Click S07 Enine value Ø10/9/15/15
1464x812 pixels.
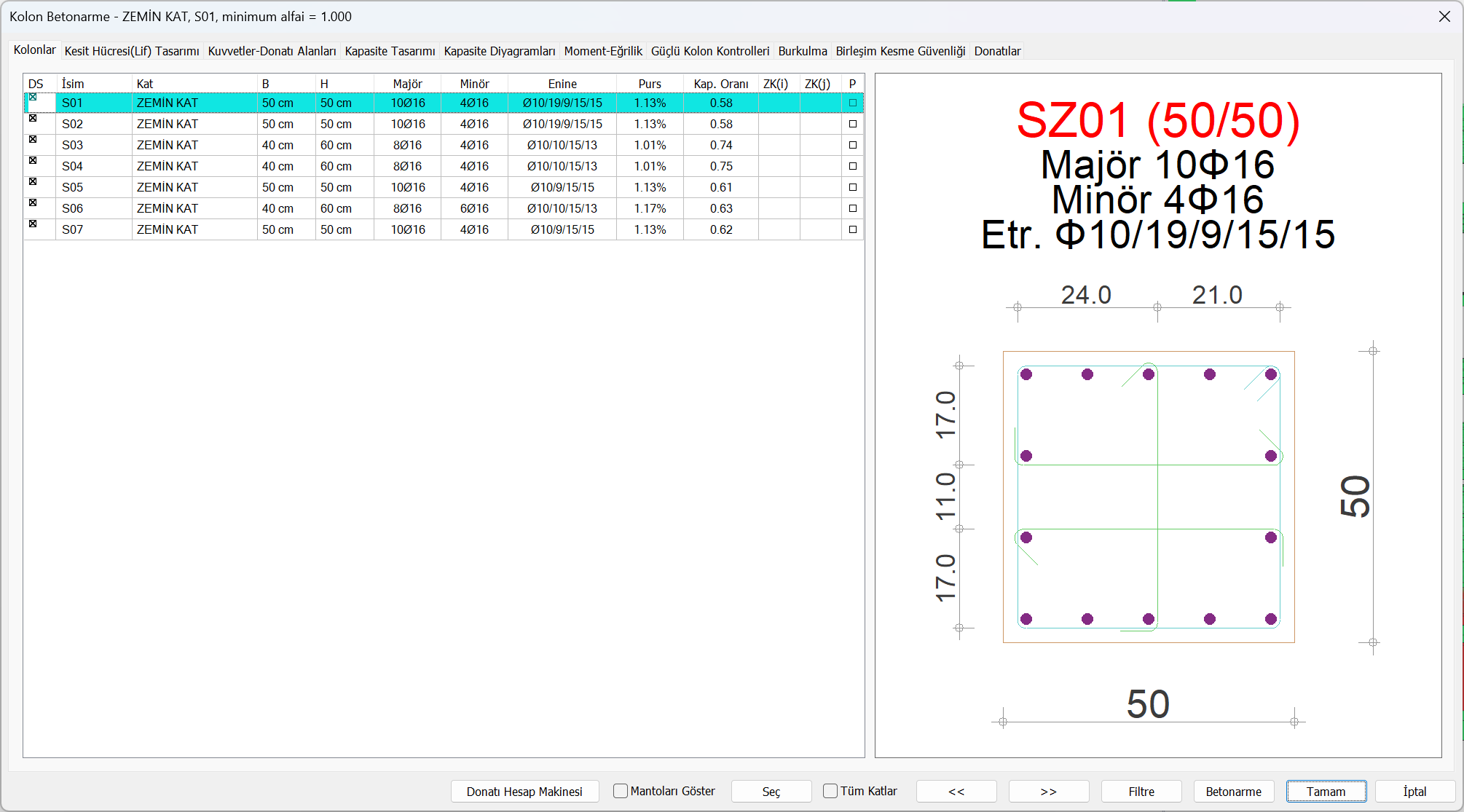point(562,229)
